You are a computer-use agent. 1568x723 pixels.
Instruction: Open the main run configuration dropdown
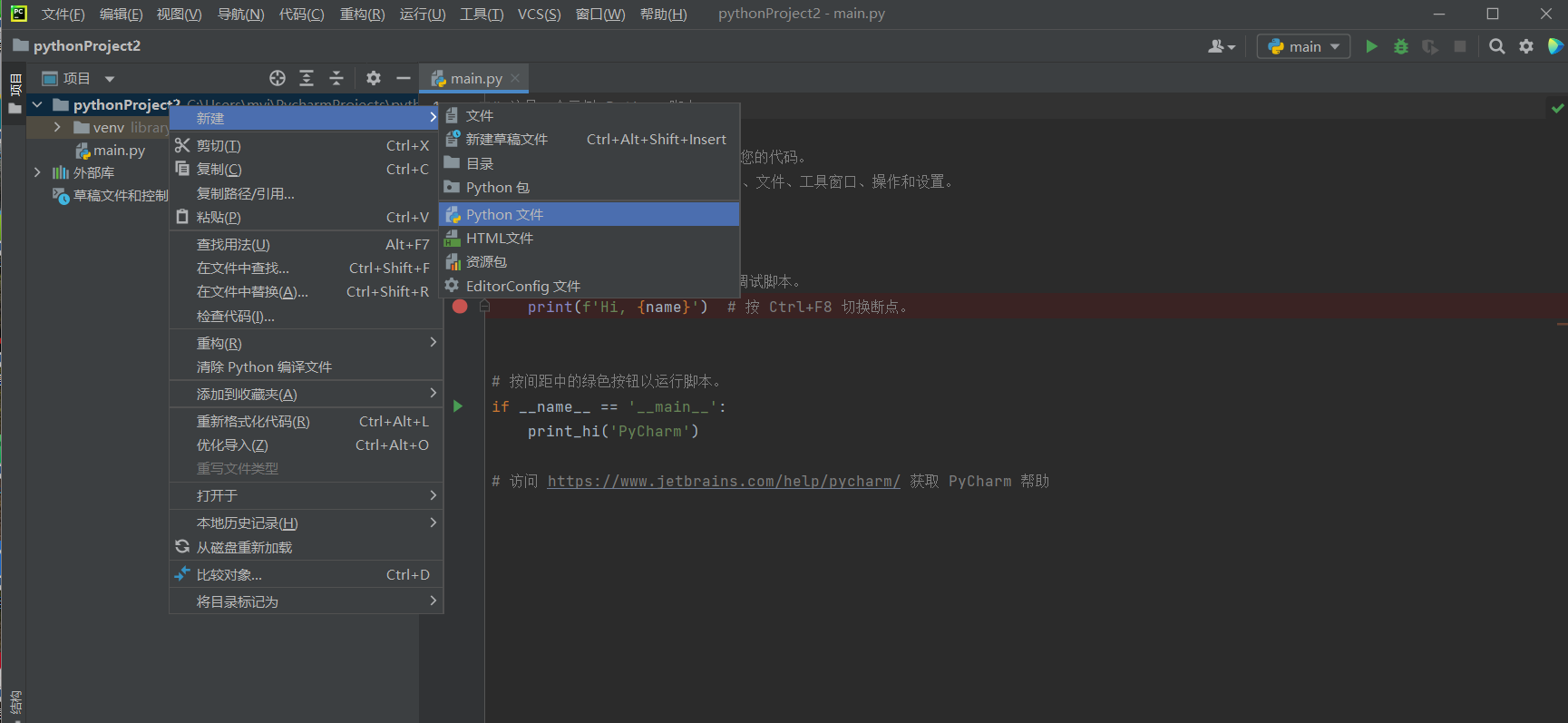pos(1303,46)
